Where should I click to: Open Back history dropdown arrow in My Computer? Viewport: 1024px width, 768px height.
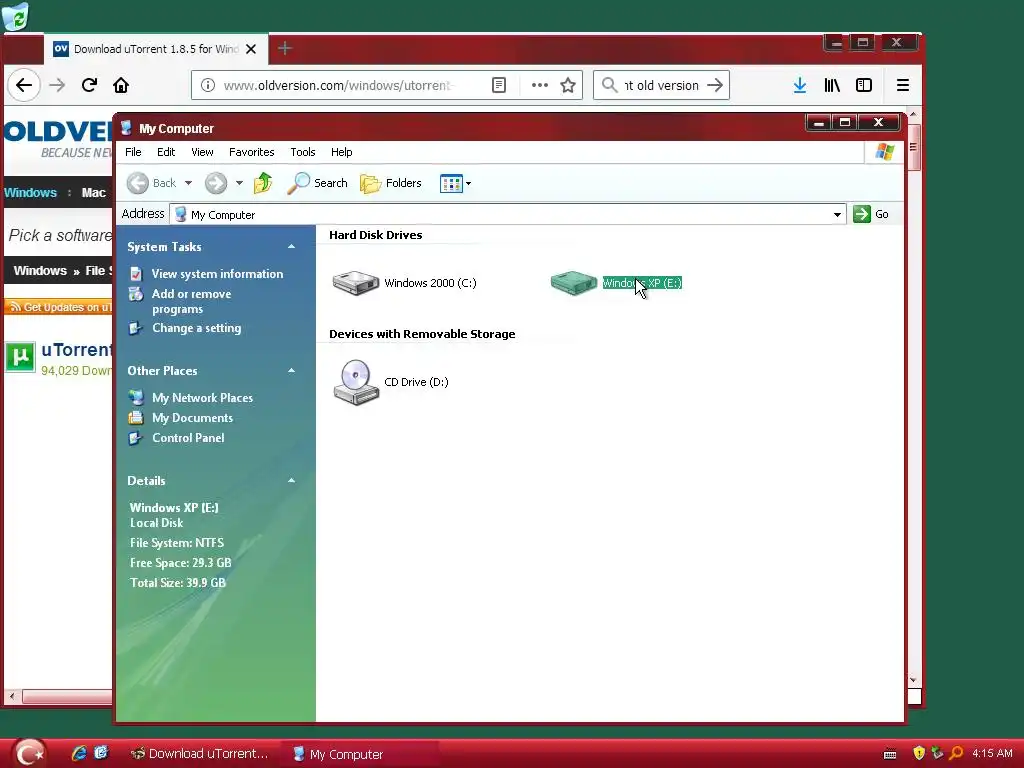tap(189, 184)
